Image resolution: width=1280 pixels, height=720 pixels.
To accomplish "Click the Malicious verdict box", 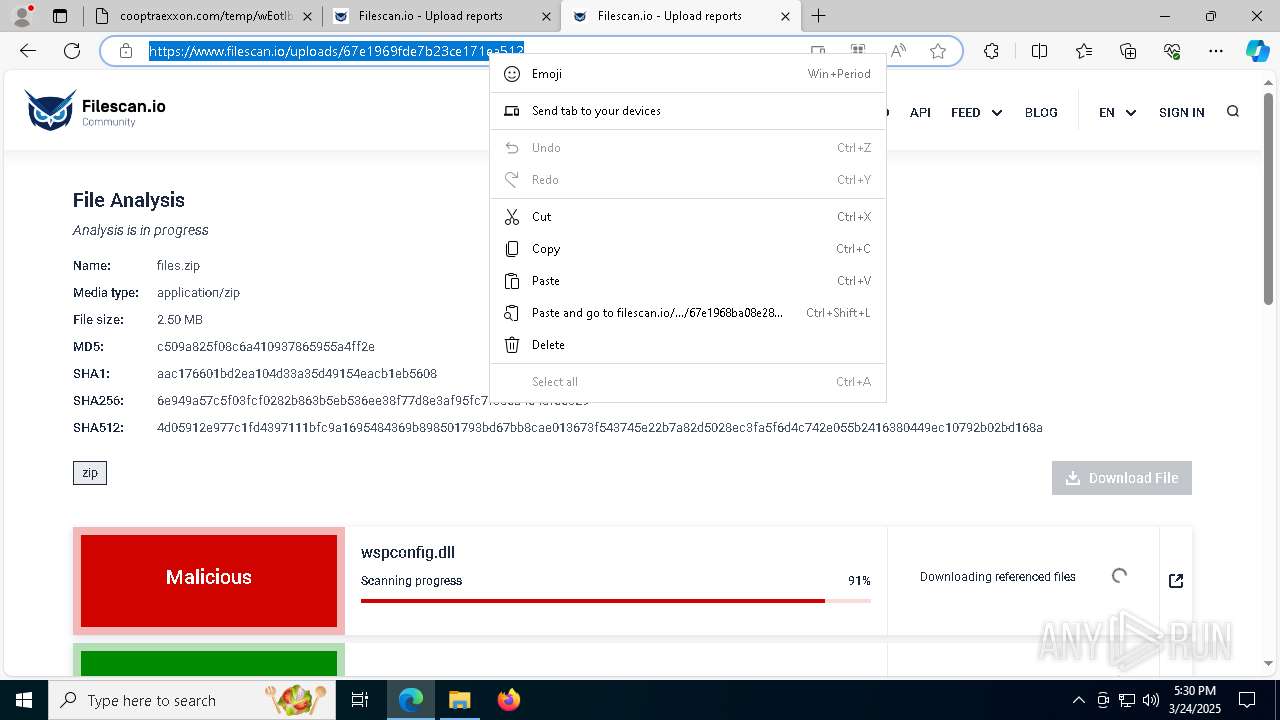I will tap(209, 581).
